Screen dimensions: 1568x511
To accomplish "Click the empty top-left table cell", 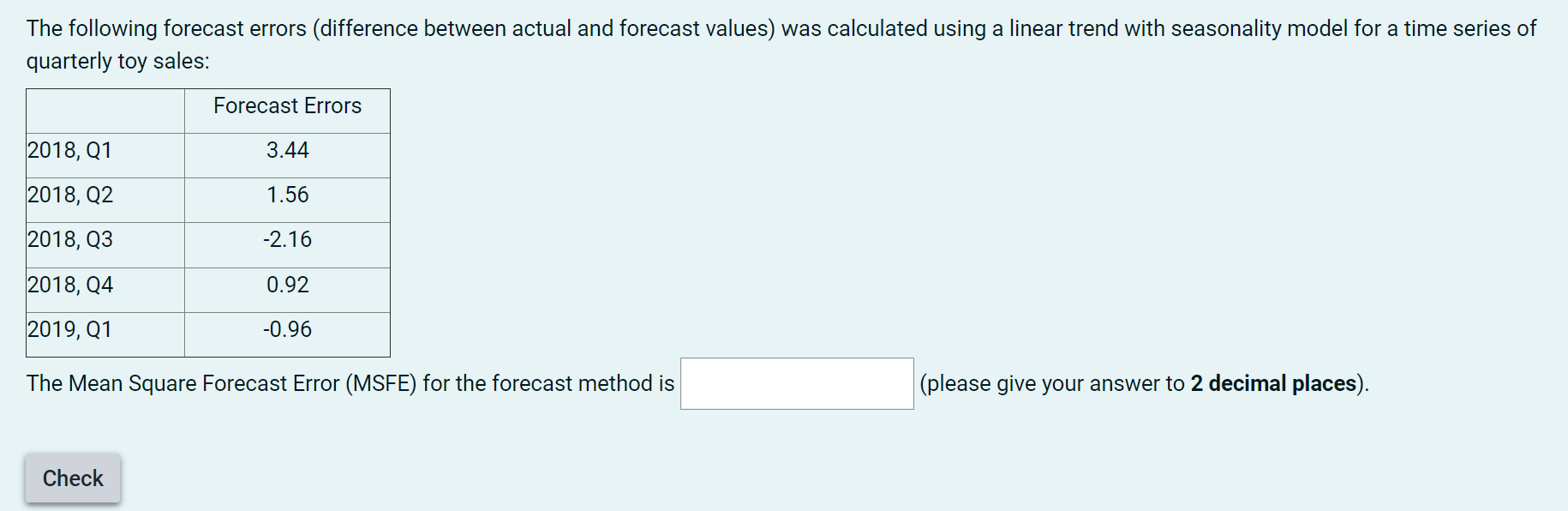I will [103, 110].
